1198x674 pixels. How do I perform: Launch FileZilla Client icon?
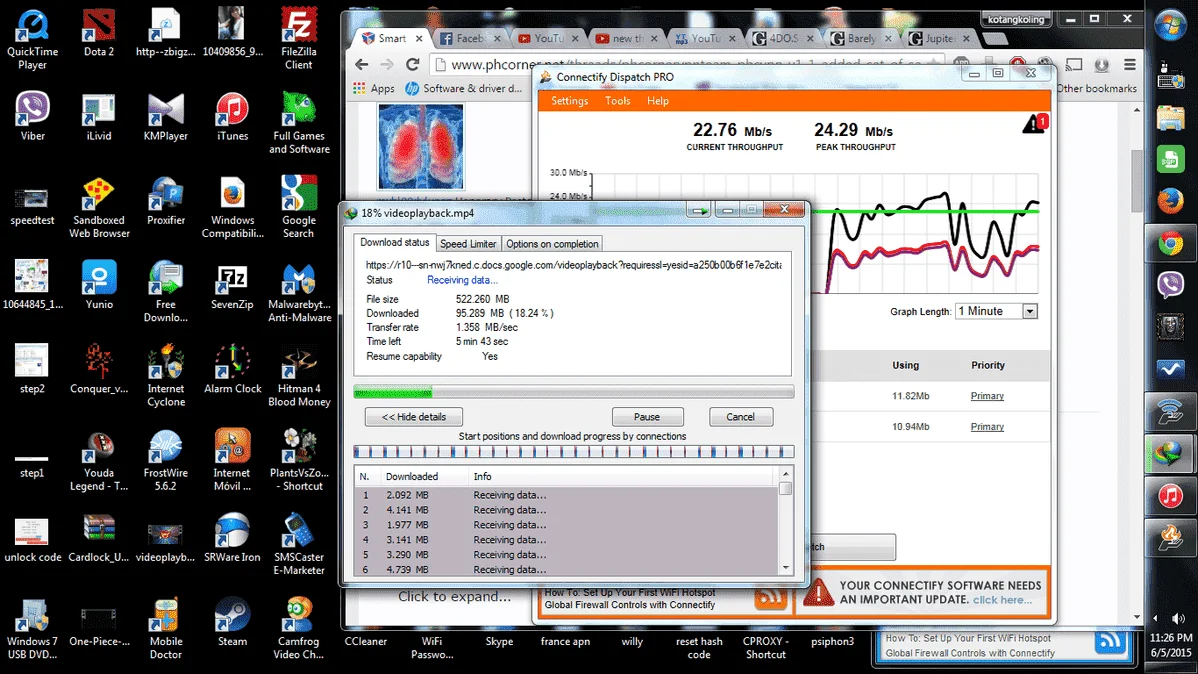(299, 40)
